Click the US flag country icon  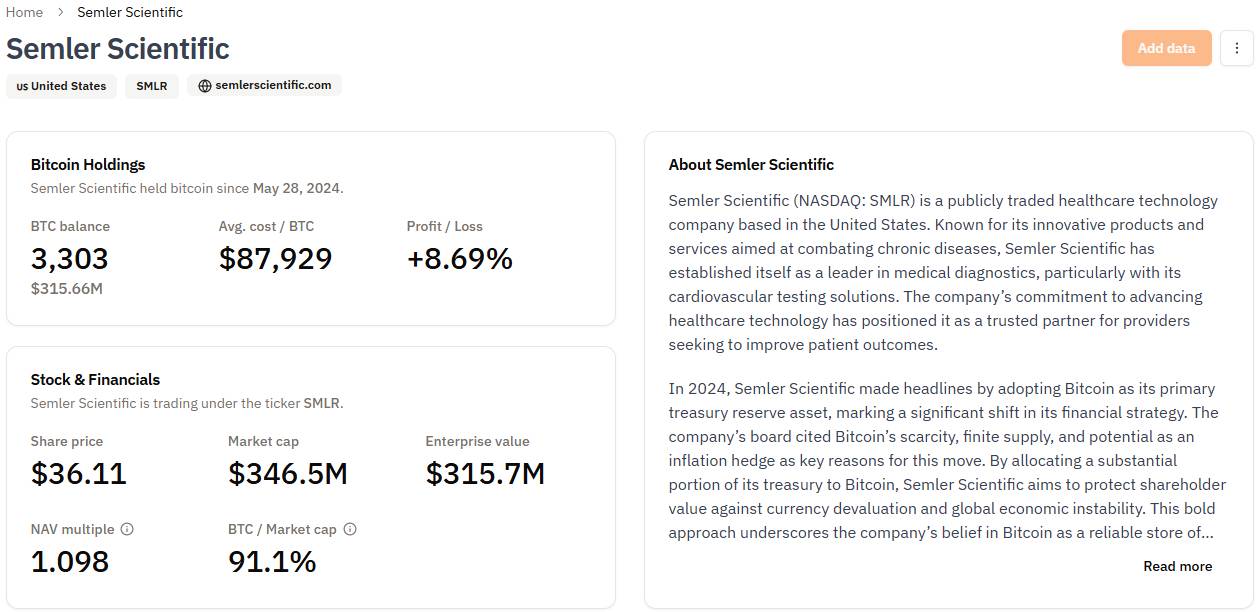[22, 86]
